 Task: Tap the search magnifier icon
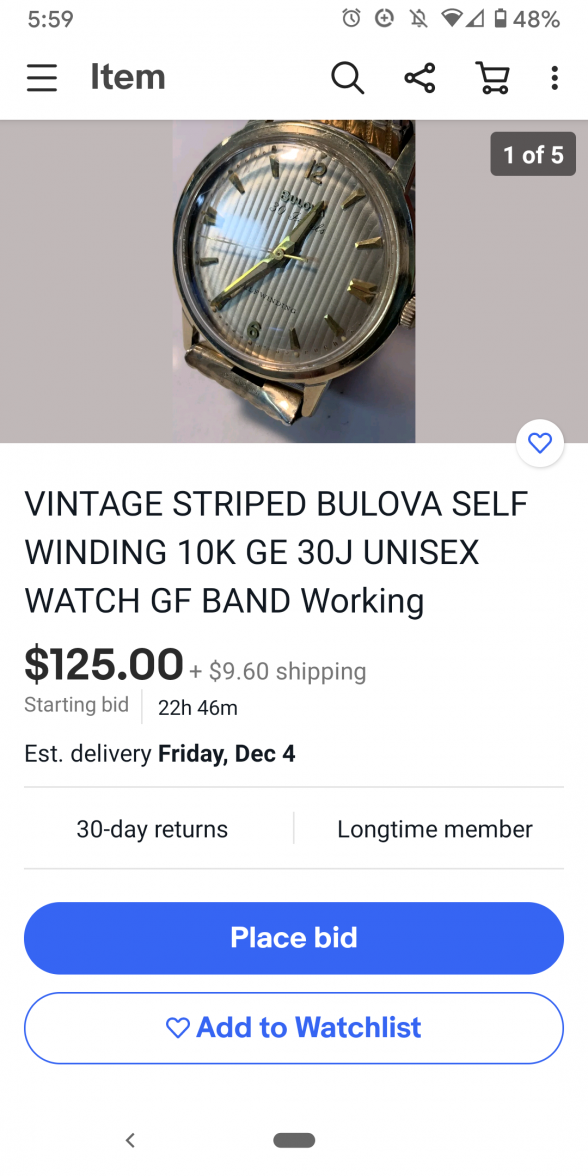point(347,77)
